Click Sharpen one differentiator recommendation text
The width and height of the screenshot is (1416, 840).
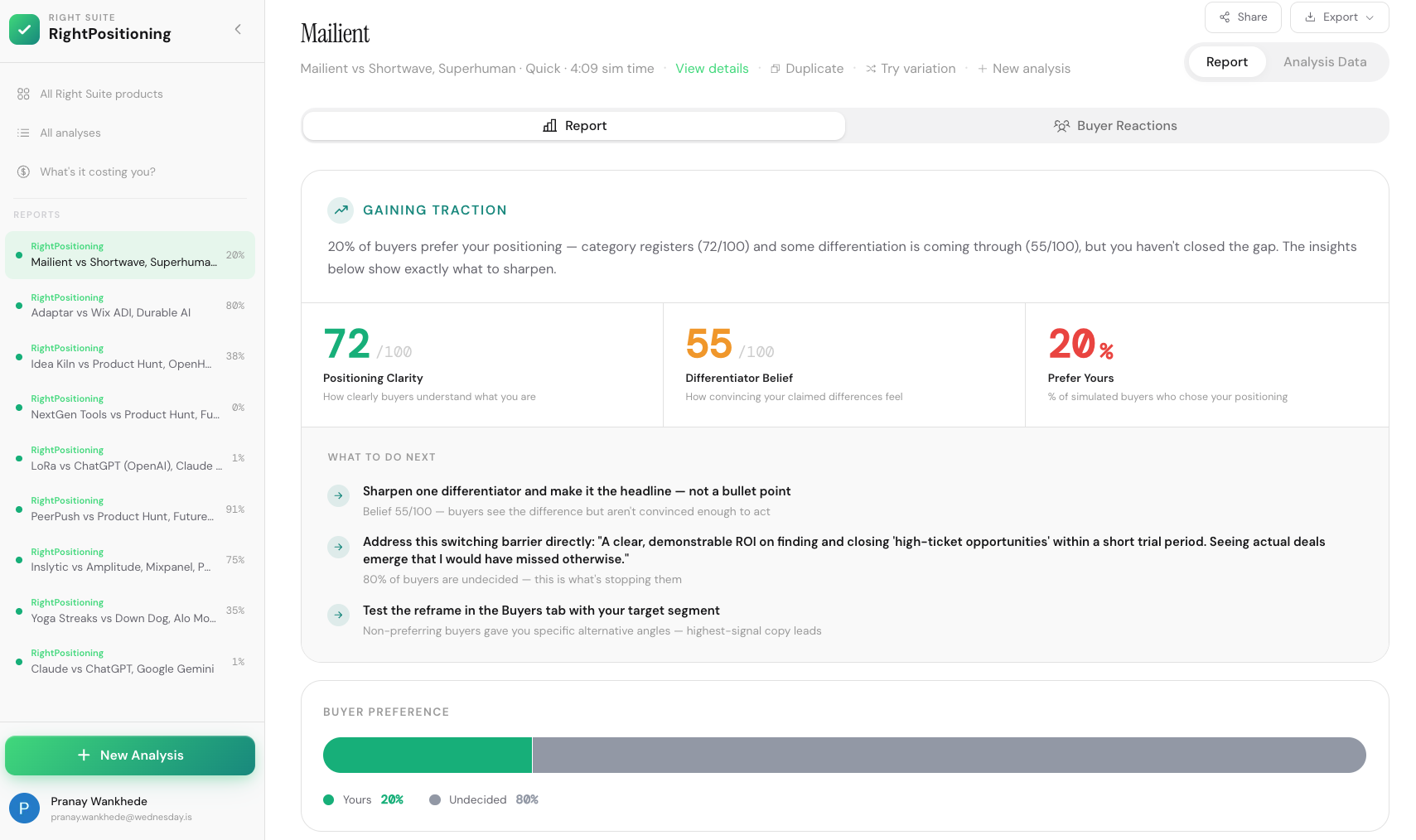click(x=577, y=491)
